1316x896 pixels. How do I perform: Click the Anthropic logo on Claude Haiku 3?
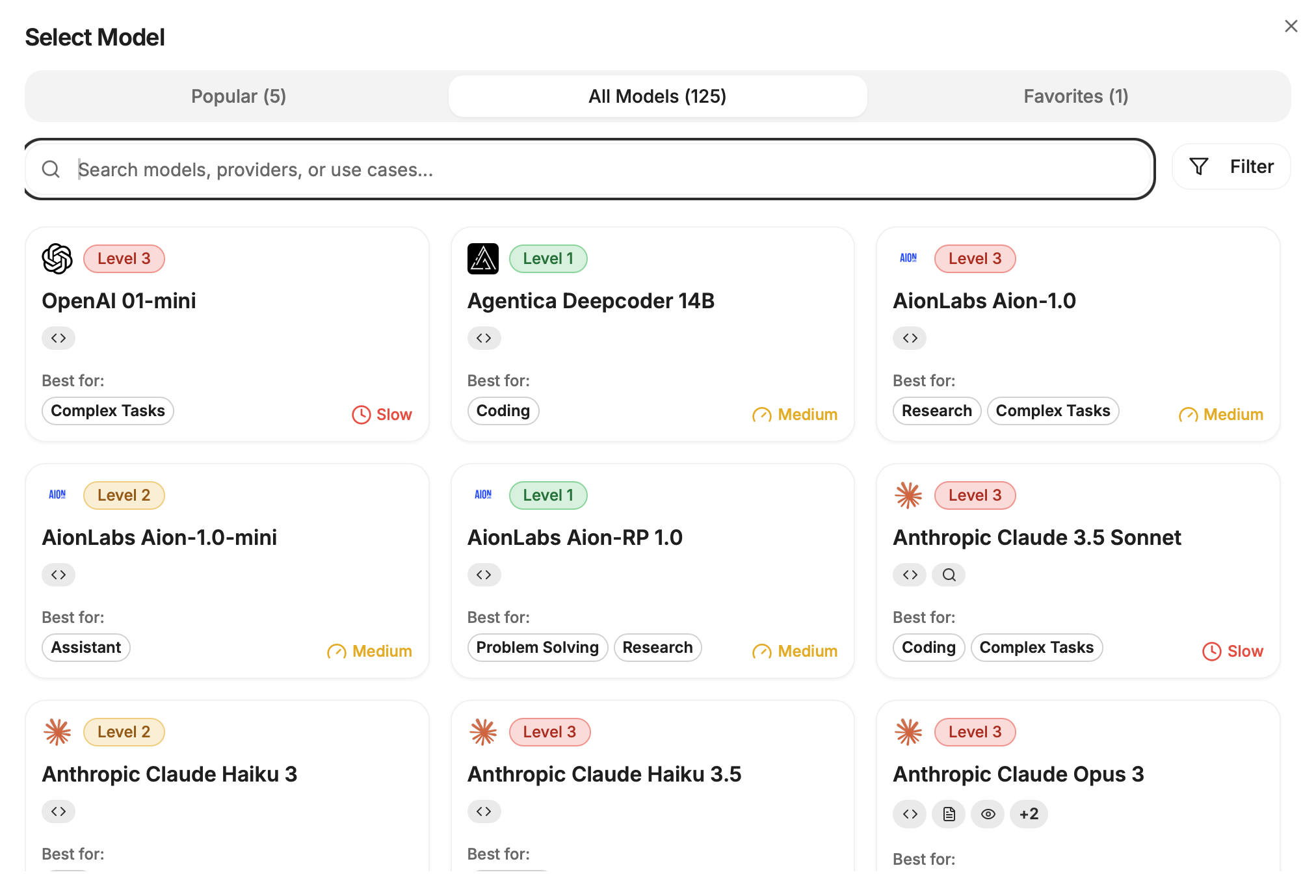coord(57,732)
